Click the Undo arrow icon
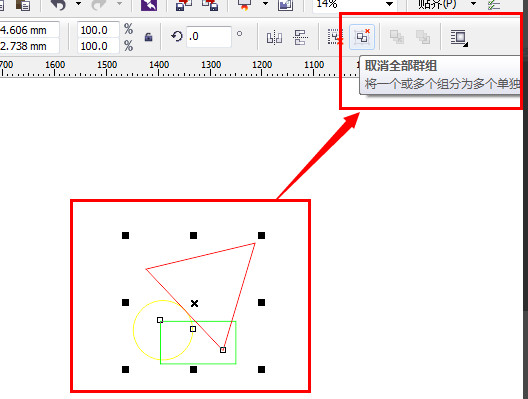 (58, 4)
